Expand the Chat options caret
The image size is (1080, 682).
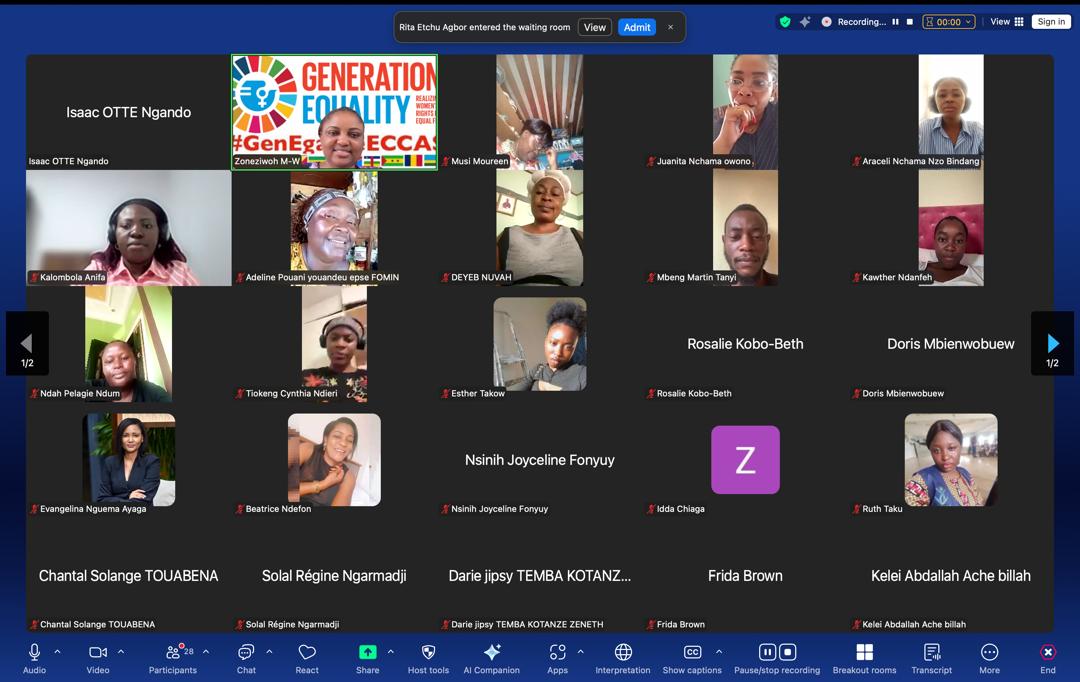(x=269, y=651)
